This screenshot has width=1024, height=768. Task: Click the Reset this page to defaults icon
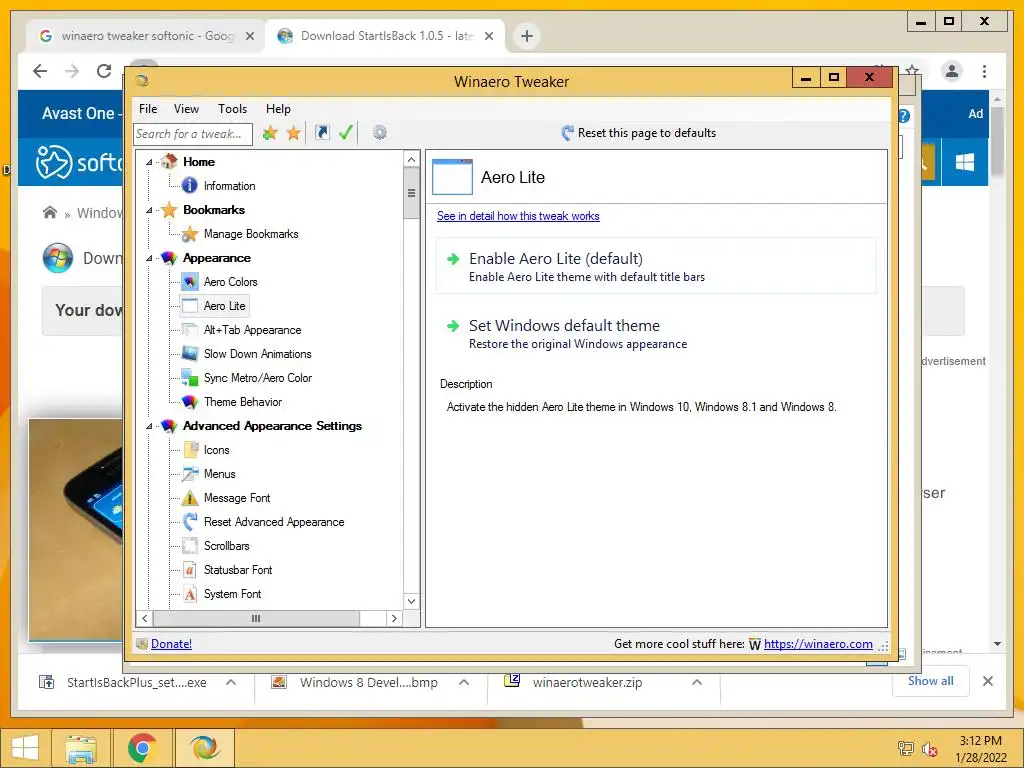click(568, 133)
